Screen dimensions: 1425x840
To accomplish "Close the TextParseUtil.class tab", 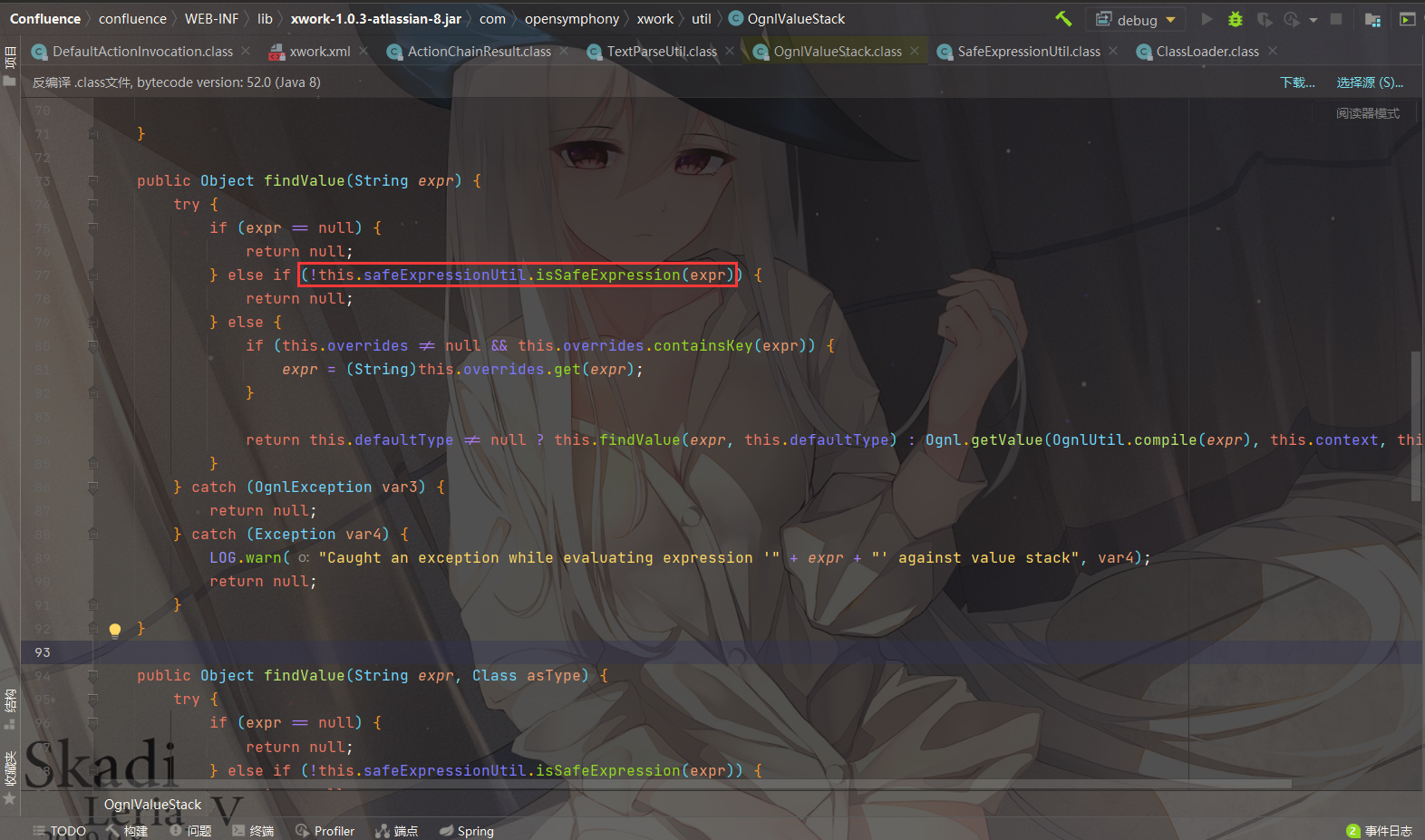I will click(x=730, y=51).
